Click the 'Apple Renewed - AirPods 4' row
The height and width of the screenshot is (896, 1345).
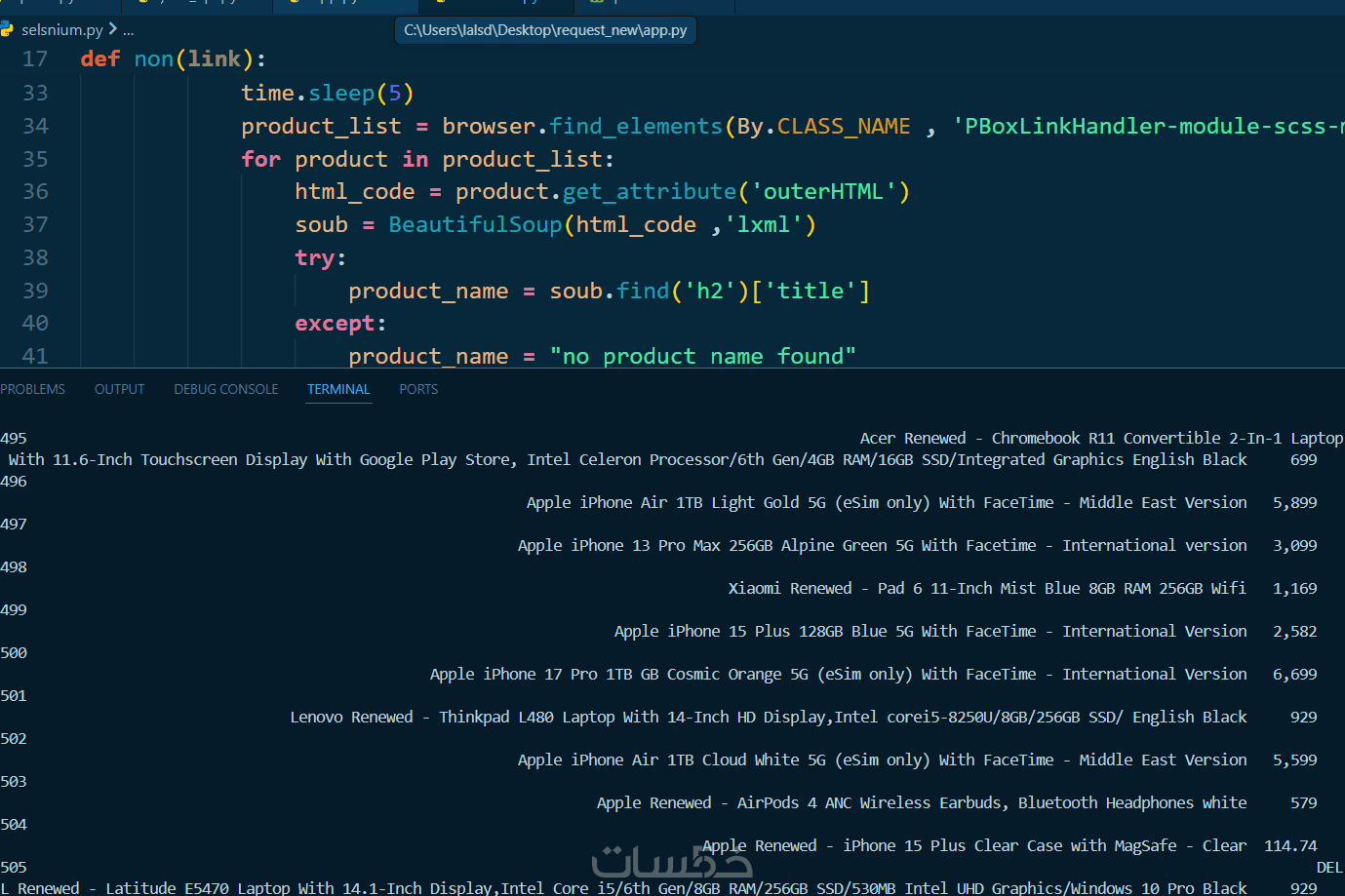[922, 803]
